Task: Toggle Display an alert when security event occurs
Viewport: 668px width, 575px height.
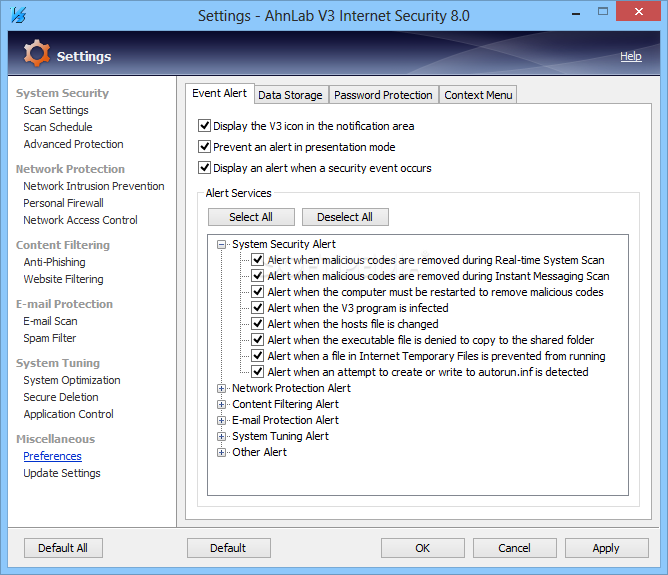Action: click(x=204, y=167)
